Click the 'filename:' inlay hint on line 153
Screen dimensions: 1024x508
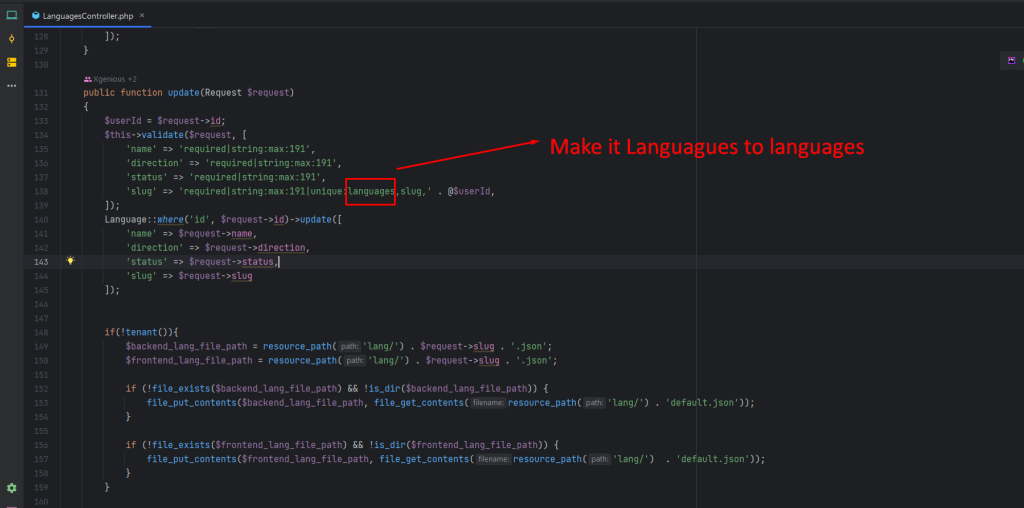point(488,403)
